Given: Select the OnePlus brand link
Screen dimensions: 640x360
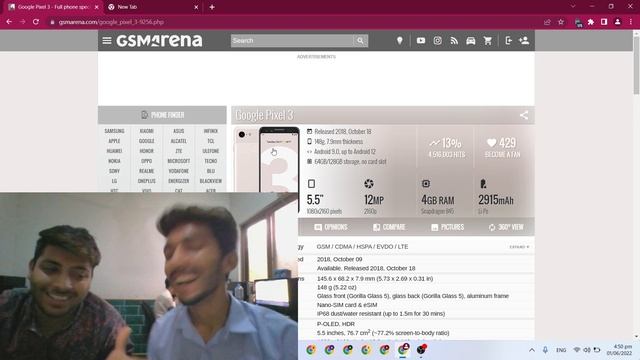Looking at the screenshot, I should tap(147, 181).
